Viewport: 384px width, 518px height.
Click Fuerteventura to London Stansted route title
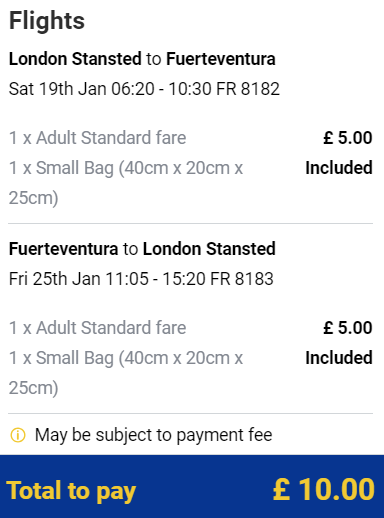[142, 249]
